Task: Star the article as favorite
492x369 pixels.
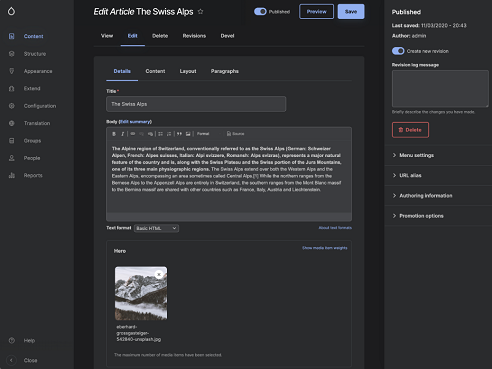Action: [200, 12]
